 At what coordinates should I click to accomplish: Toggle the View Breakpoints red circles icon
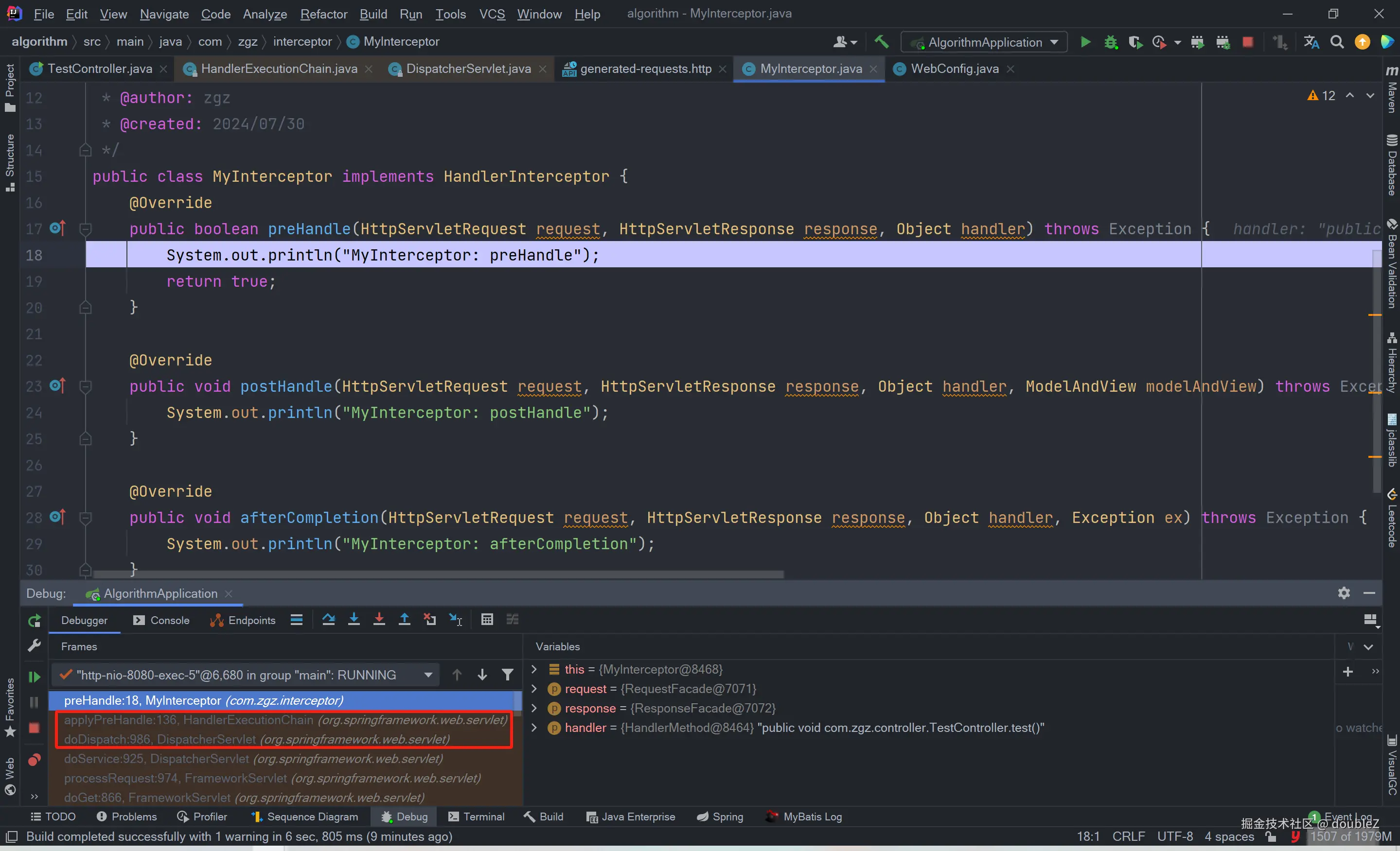pyautogui.click(x=34, y=760)
